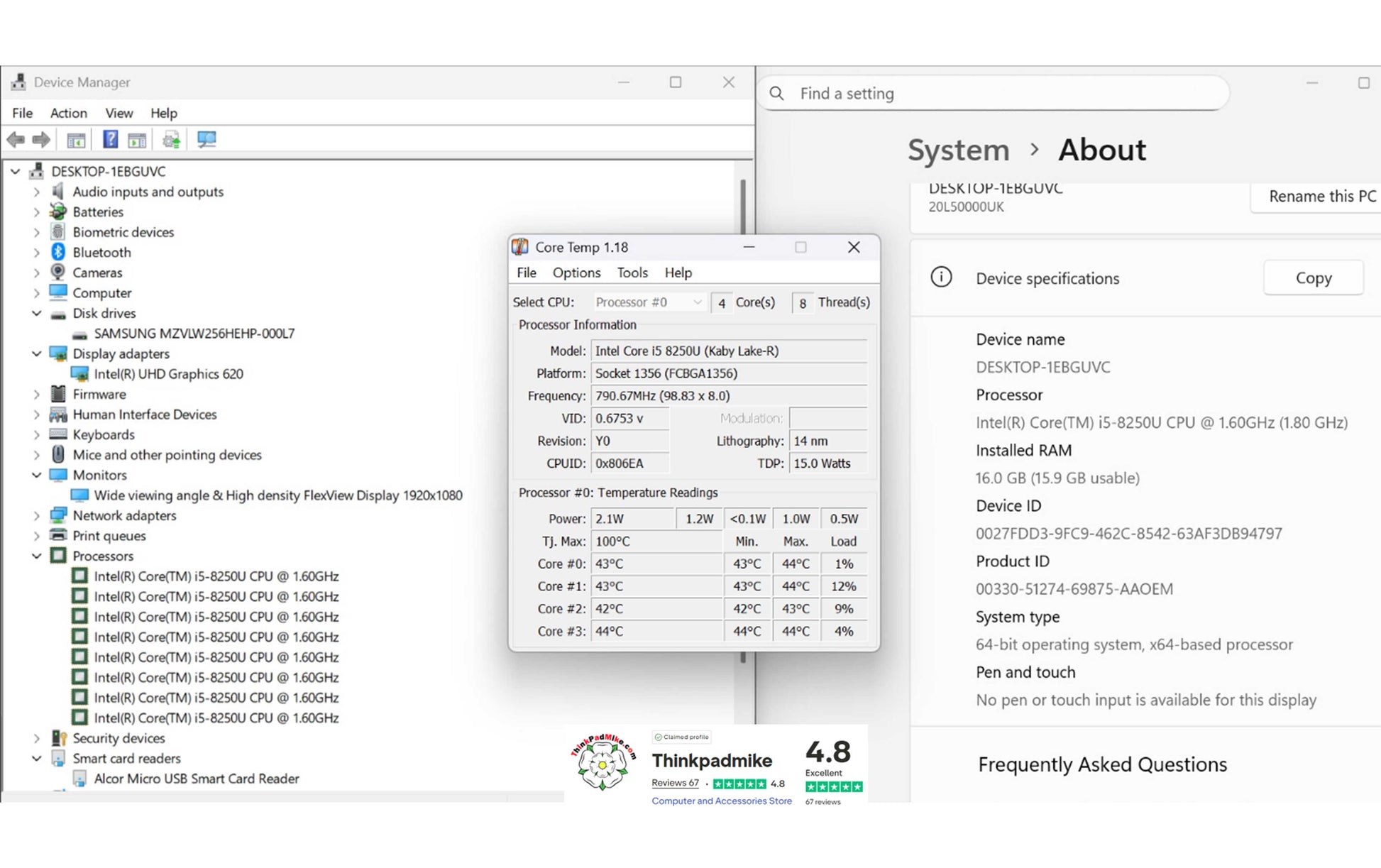Click the Copy device specifications button
1381x868 pixels.
coord(1313,278)
